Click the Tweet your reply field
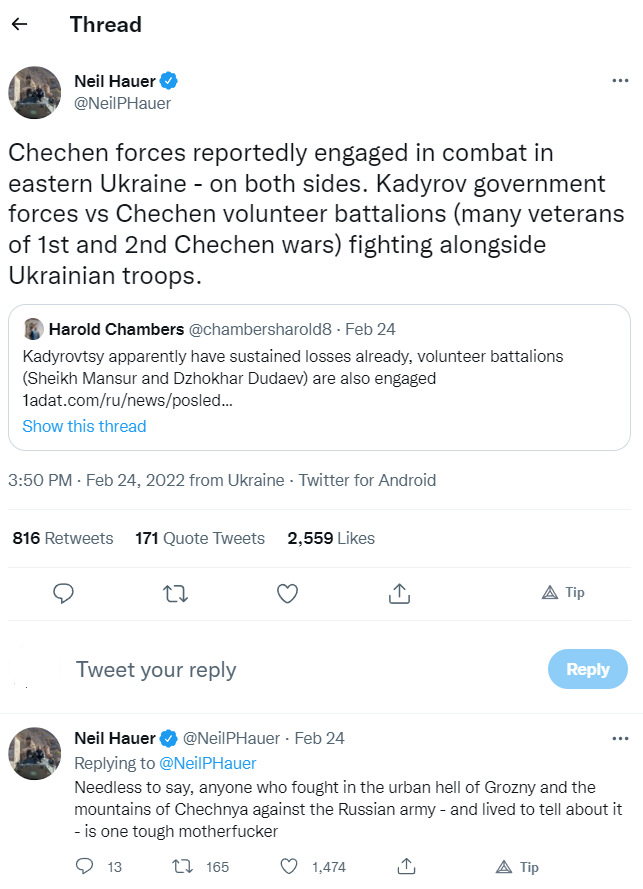 pos(300,669)
